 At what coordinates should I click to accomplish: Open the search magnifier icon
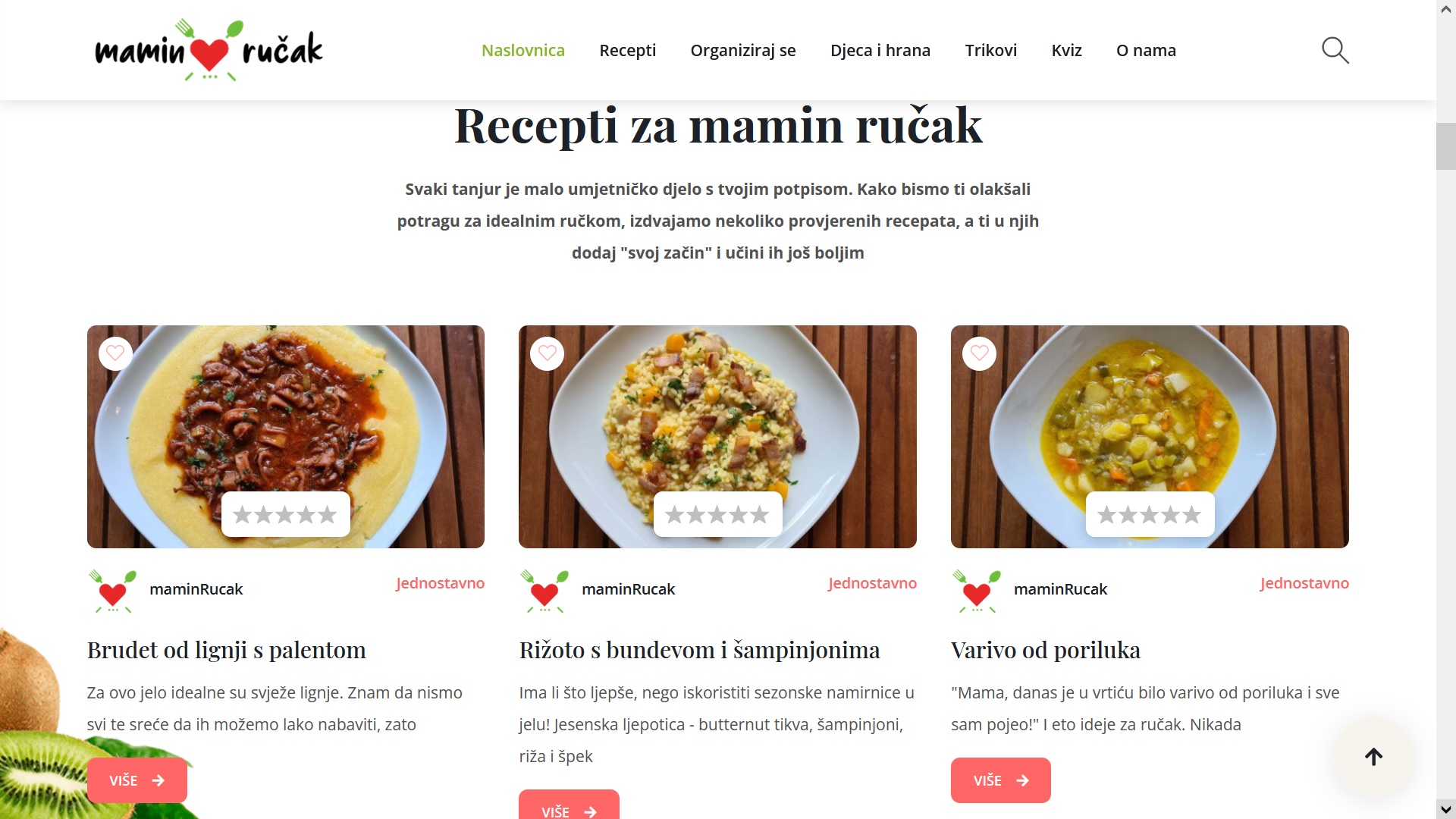click(1335, 50)
